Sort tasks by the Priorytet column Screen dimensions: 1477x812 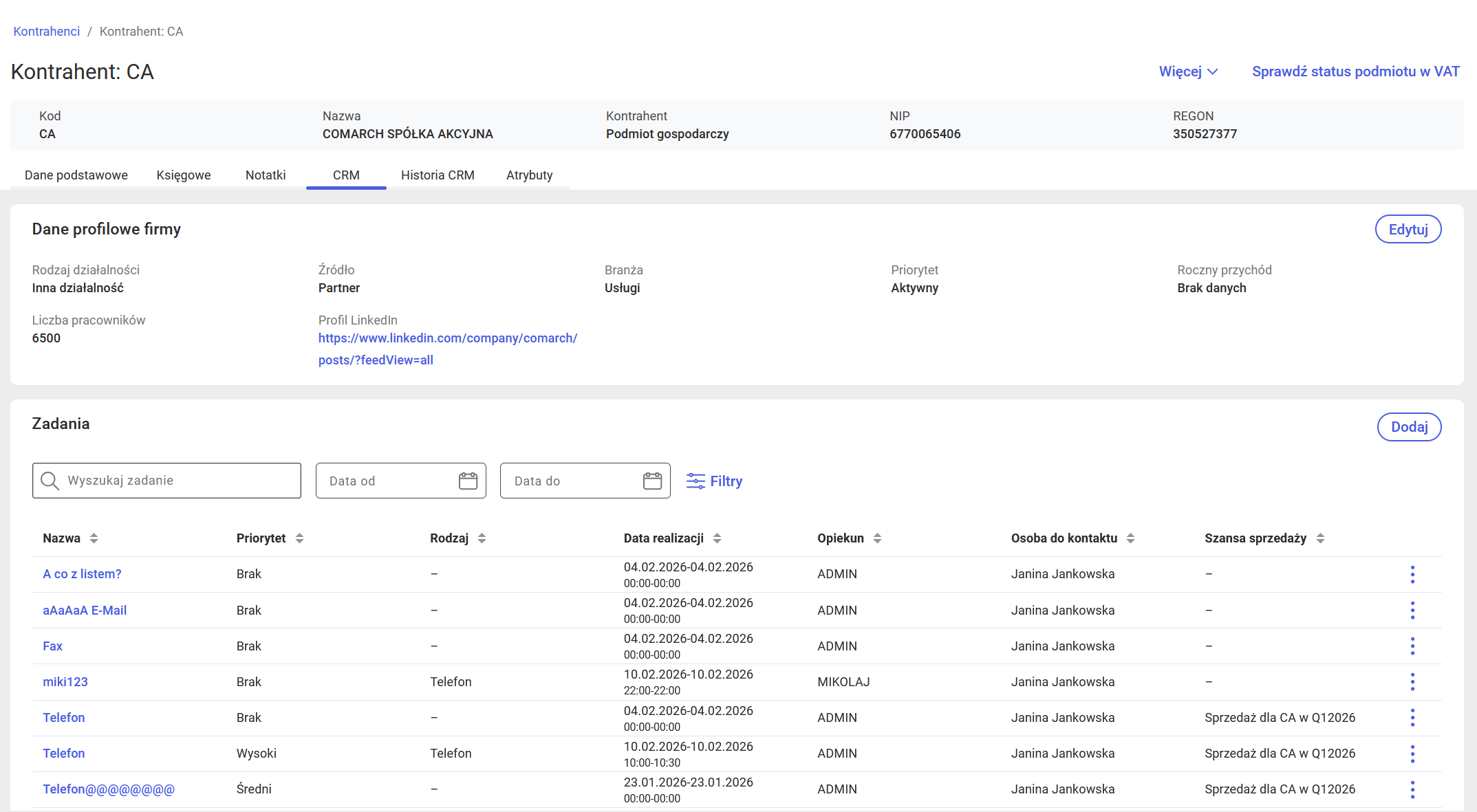(x=299, y=538)
